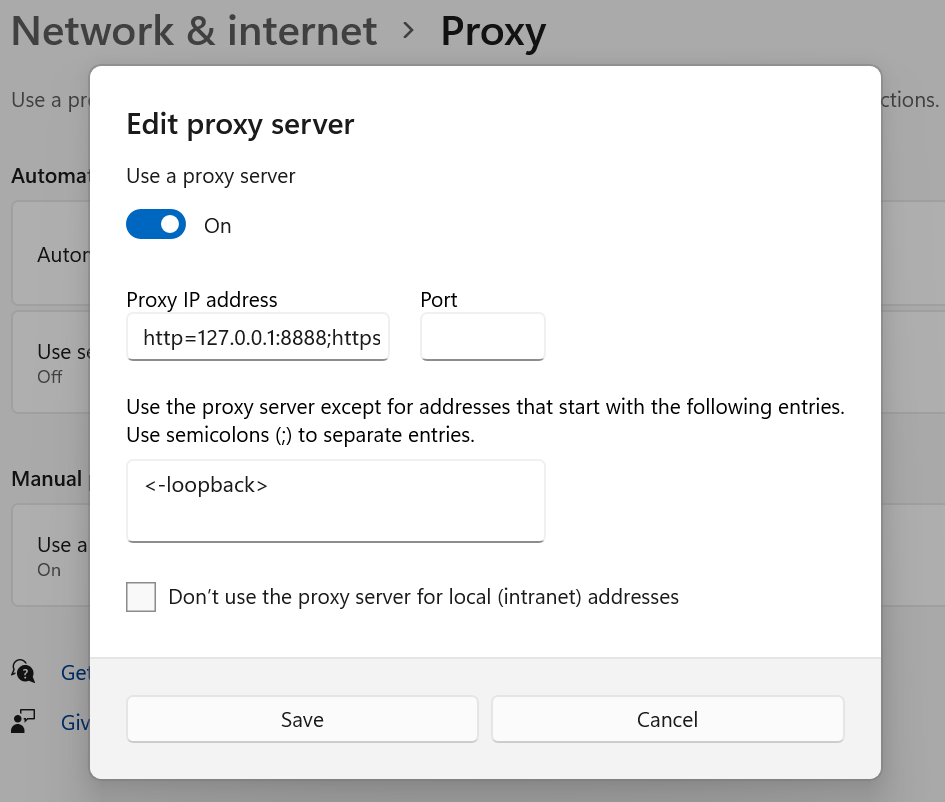This screenshot has height=802, width=945.
Task: Click the Proxy IP address field label
Action: click(x=202, y=299)
